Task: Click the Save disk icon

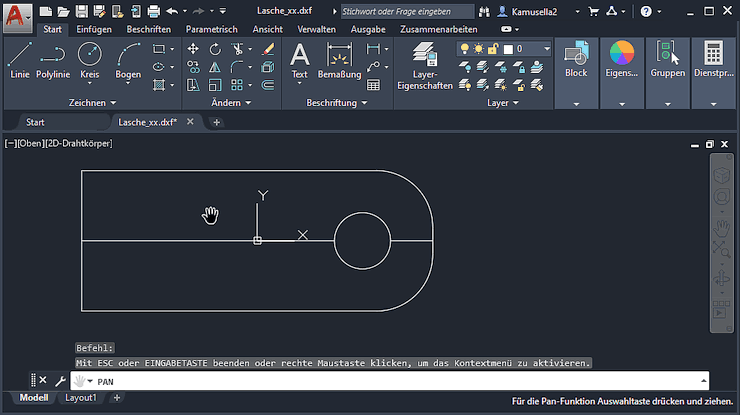Action: [82, 11]
